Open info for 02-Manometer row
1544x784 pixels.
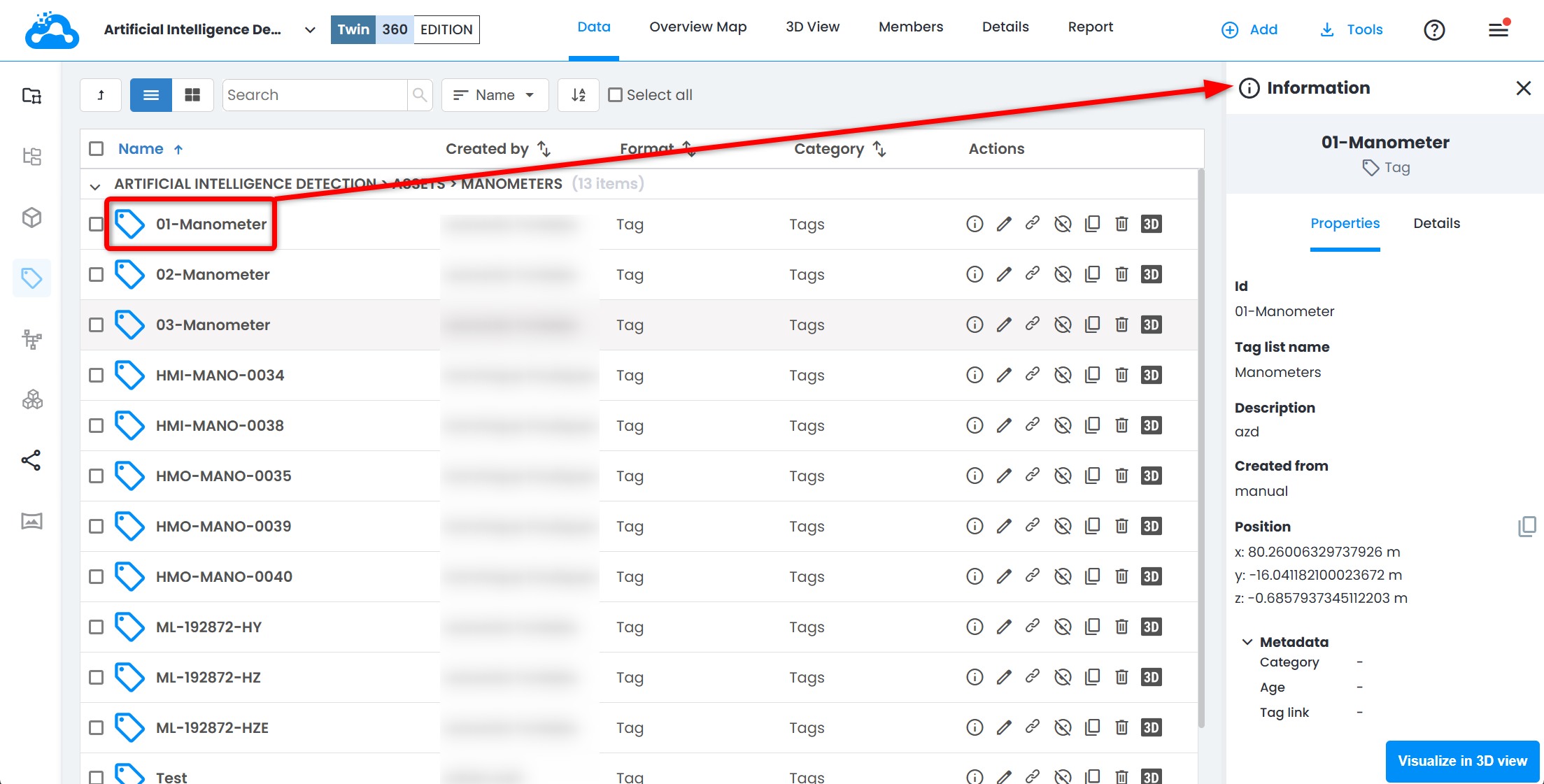[975, 274]
